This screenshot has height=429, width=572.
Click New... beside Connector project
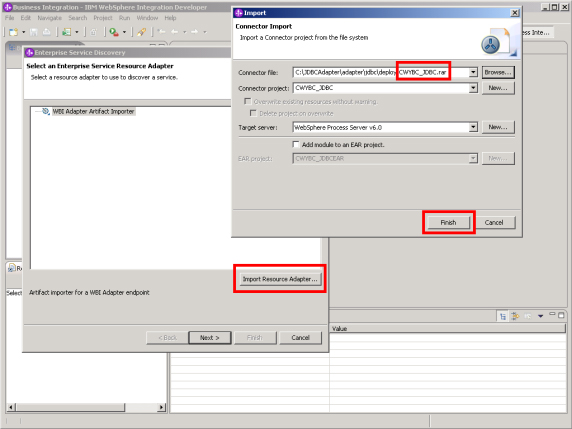click(x=498, y=88)
